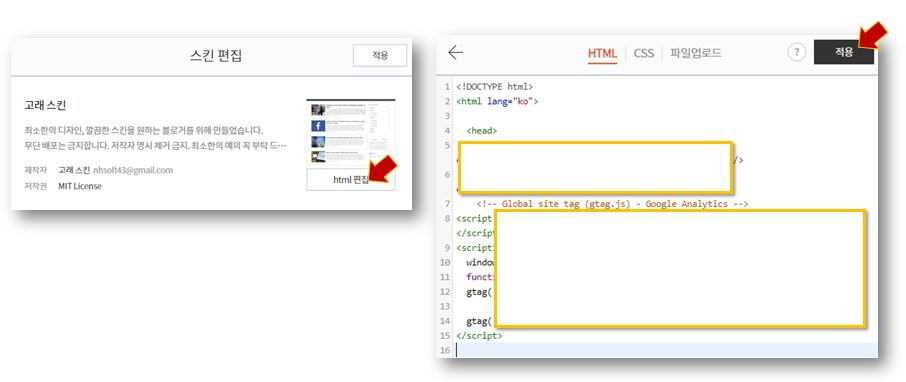Click the back arrow in the HTML editor

coord(455,53)
